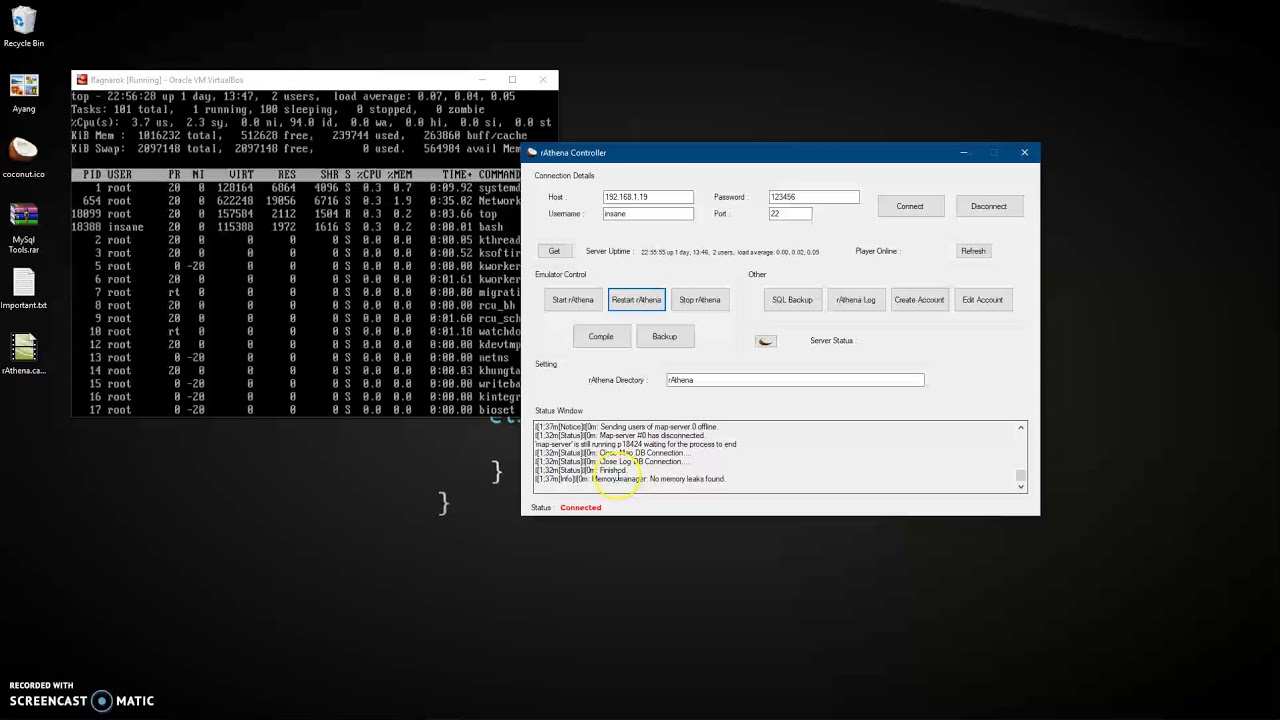
Task: Click the 'Emulator Control' group label
Action: click(561, 275)
